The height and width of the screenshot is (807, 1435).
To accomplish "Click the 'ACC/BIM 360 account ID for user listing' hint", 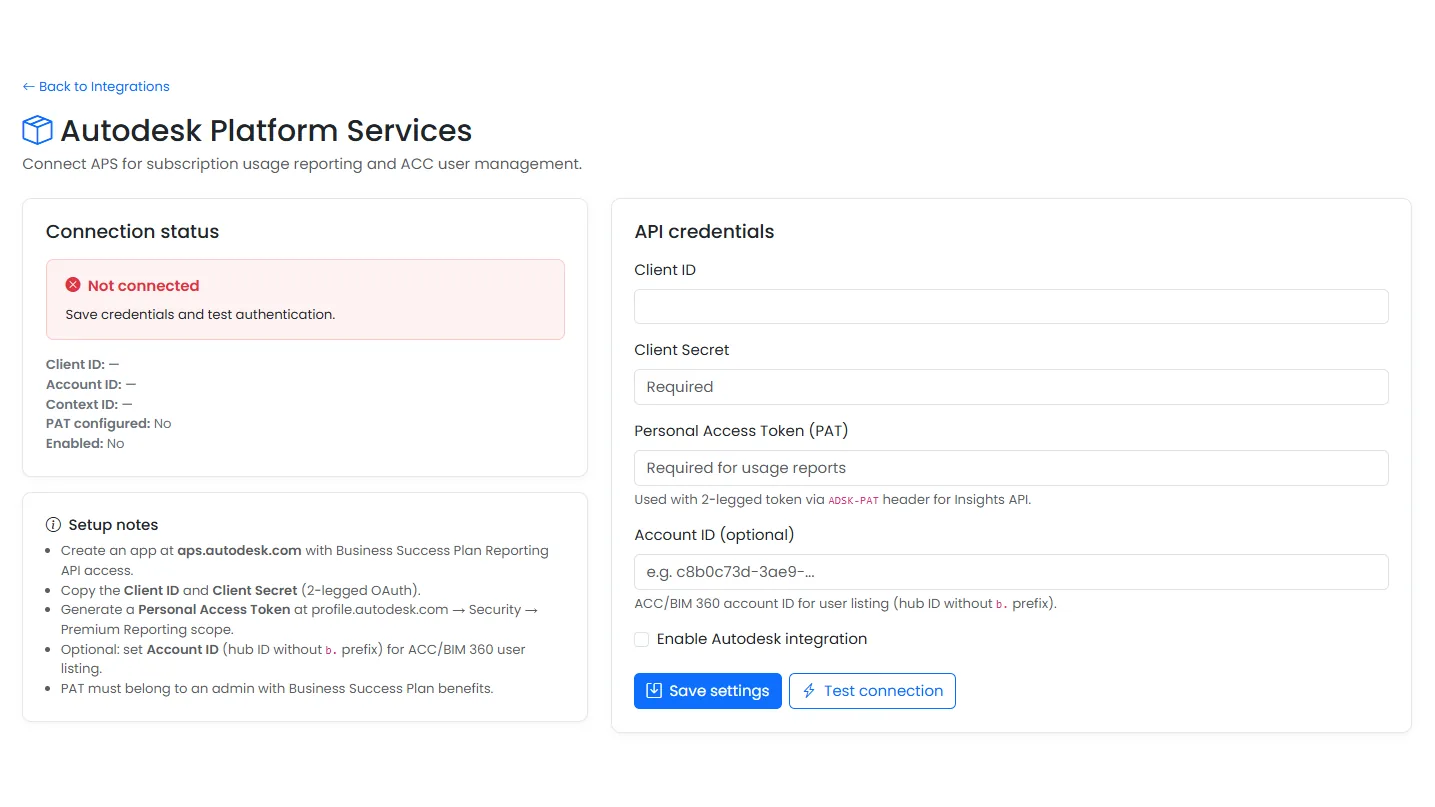I will point(845,604).
